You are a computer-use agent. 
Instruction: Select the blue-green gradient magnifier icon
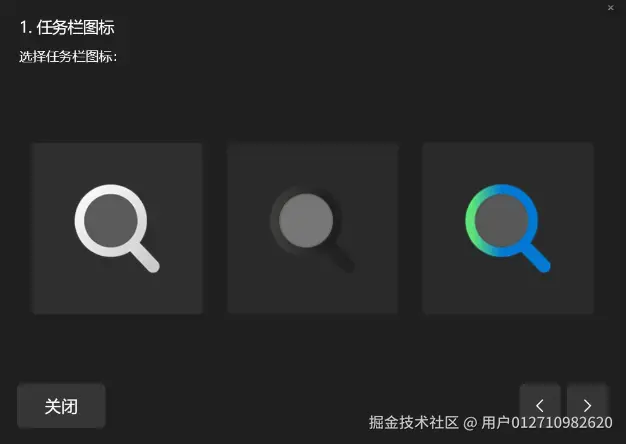pyautogui.click(x=508, y=228)
